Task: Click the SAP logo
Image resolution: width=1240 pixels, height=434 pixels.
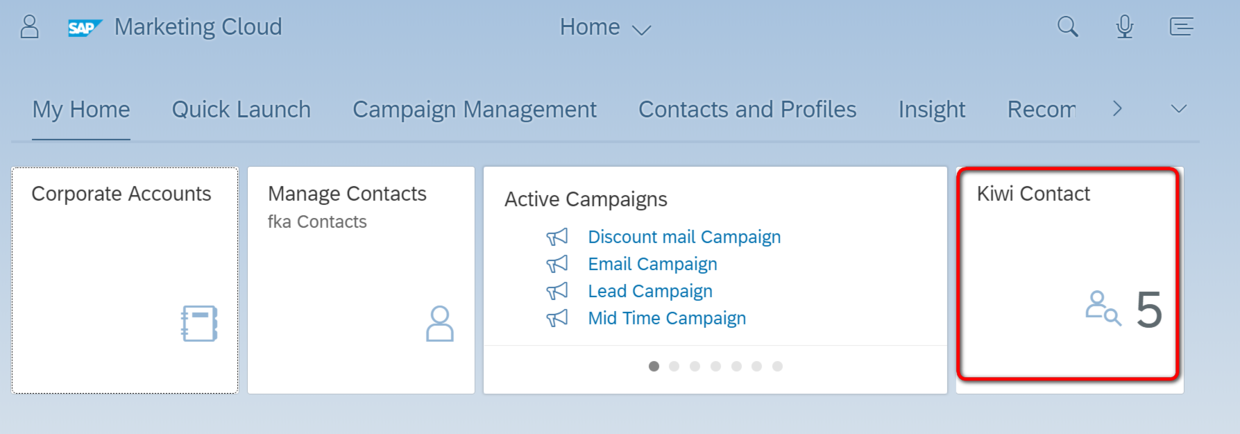Action: [85, 28]
